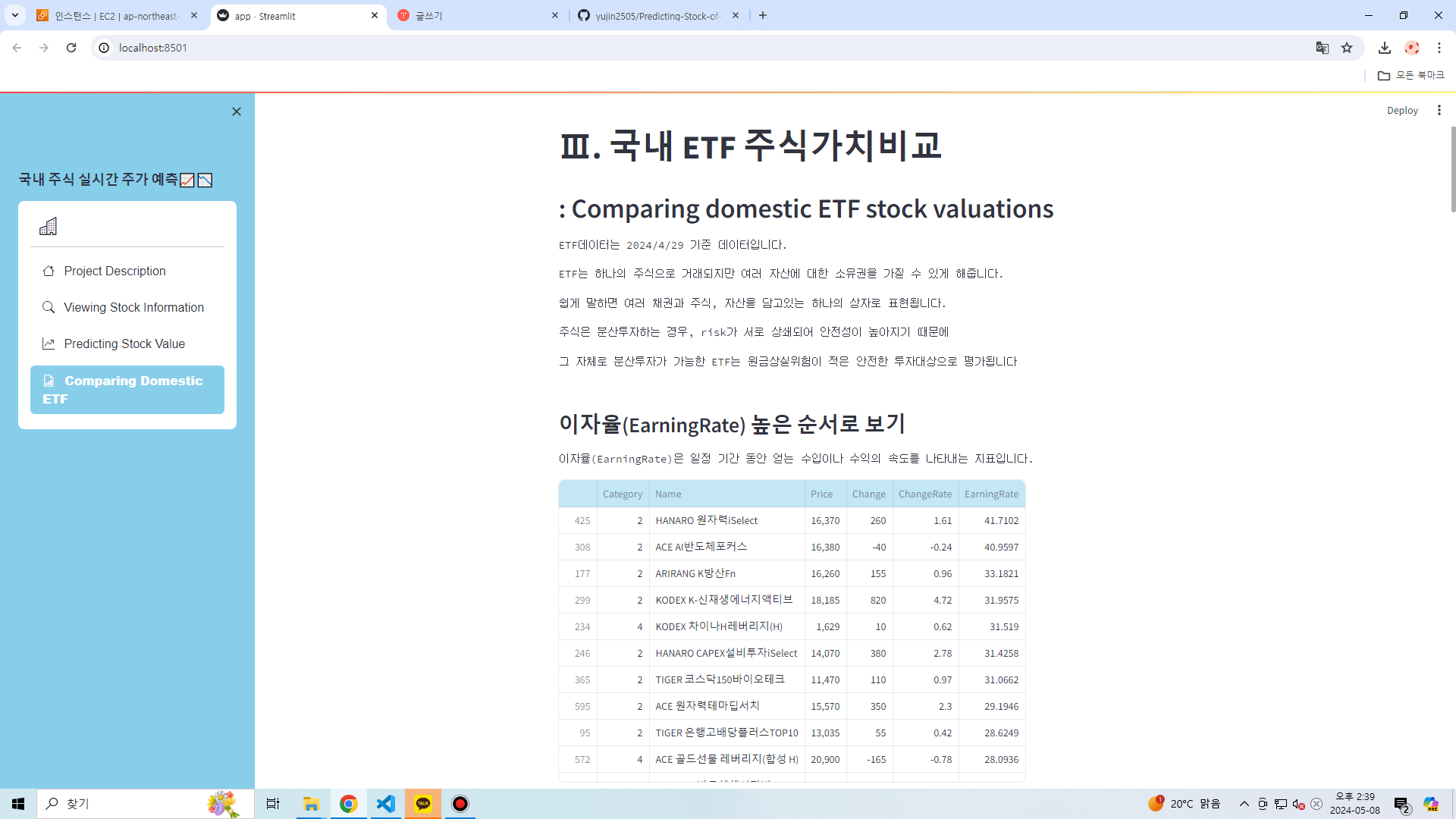This screenshot has width=1456, height=819.
Task: Expand the Chrome tab search dropdown
Action: point(14,15)
